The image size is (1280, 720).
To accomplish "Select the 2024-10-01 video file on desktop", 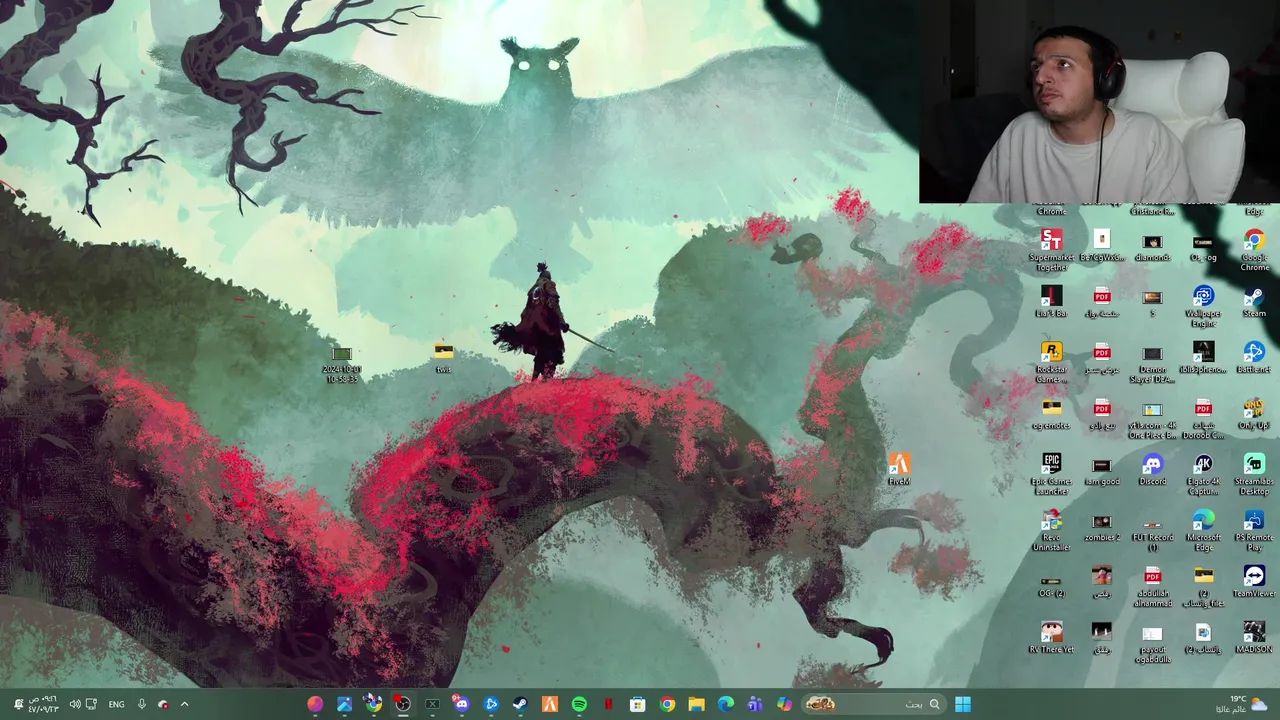I will (341, 364).
